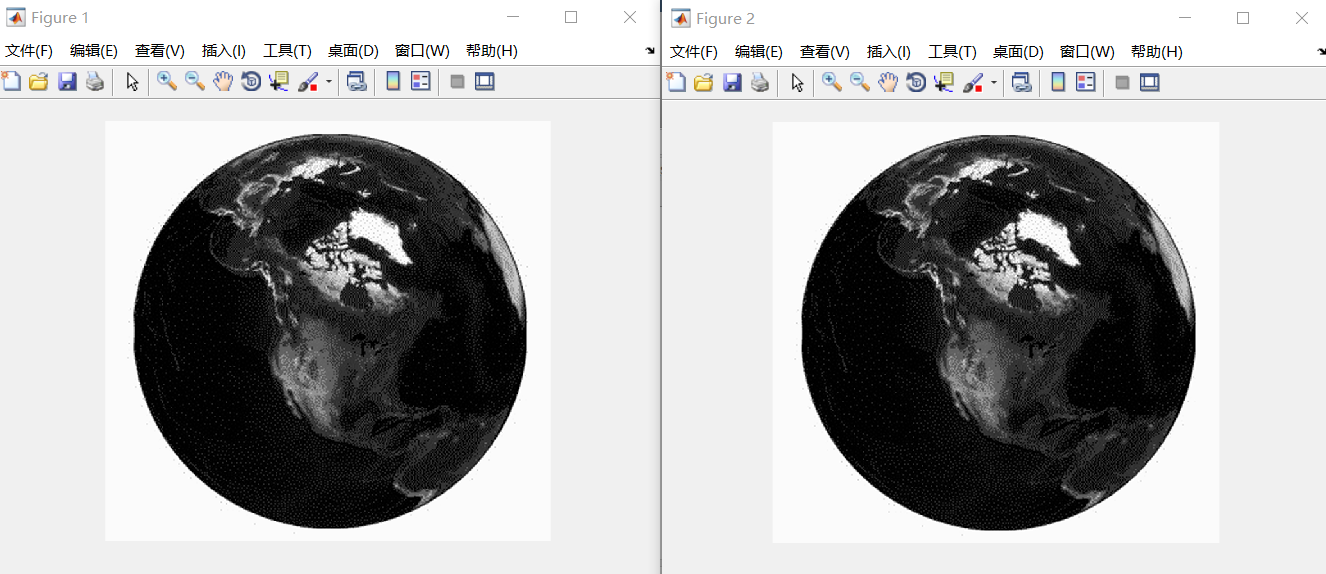The image size is (1326, 574).
Task: Activate Zoom In tool in Figure 1
Action: pos(167,82)
